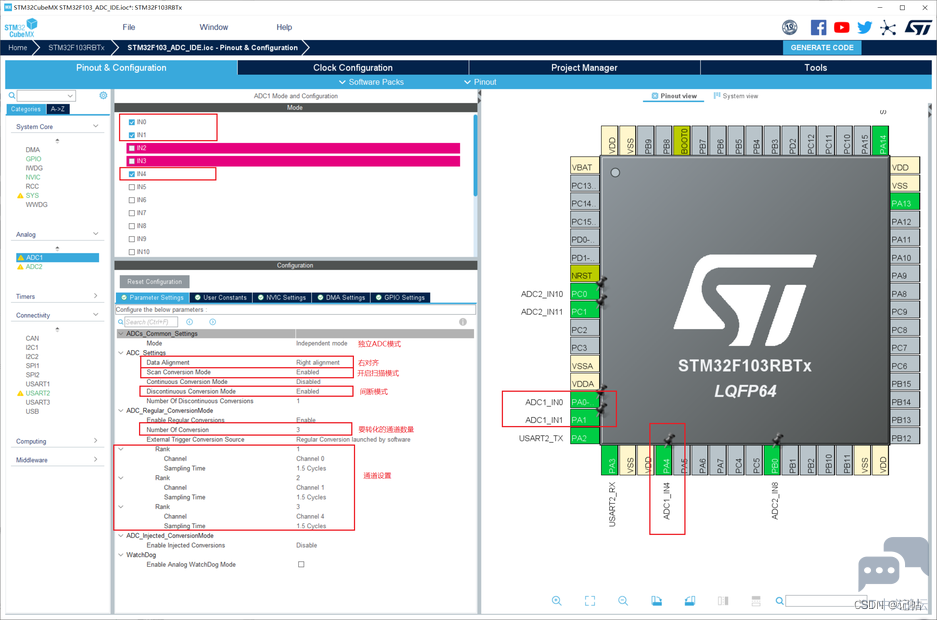
Task: Click the info icon in parameter settings
Action: click(463, 322)
